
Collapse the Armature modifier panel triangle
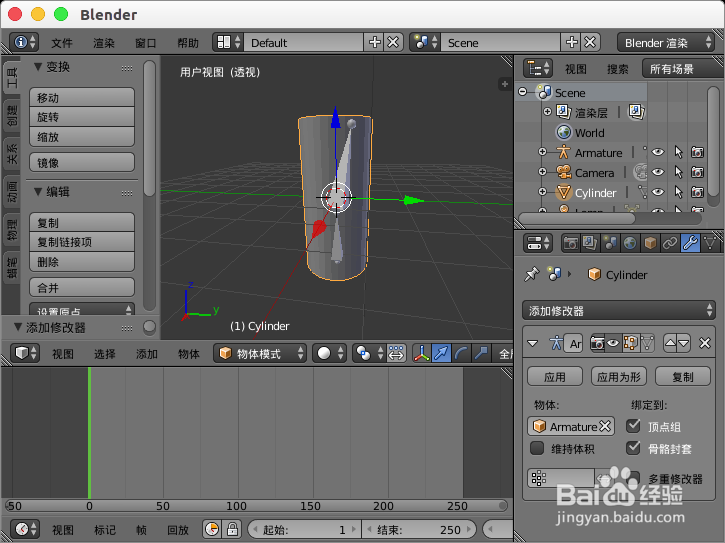pyautogui.click(x=533, y=343)
